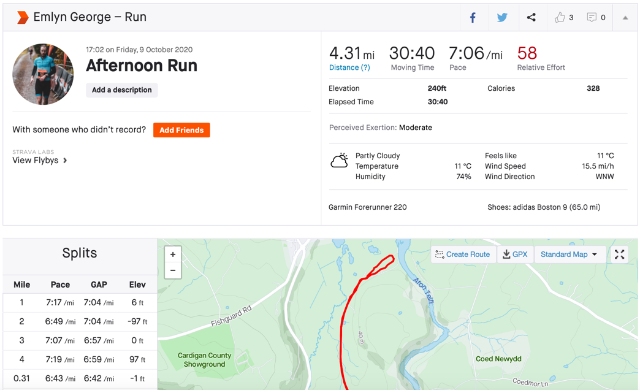This screenshot has height=390, width=640.
Task: Expand map to fullscreen
Action: 620,255
